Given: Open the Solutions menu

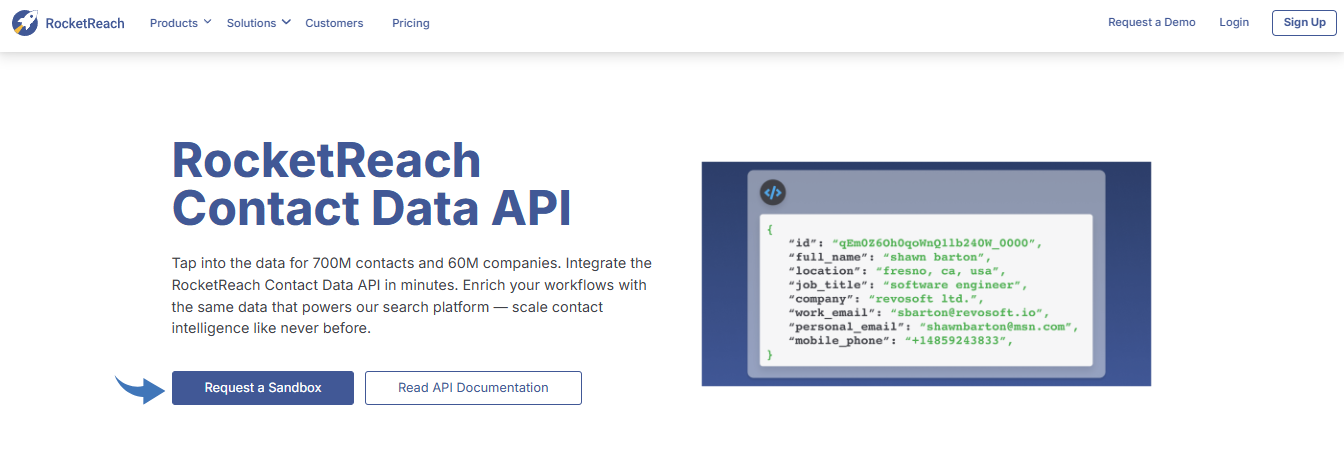Looking at the screenshot, I should click(251, 22).
